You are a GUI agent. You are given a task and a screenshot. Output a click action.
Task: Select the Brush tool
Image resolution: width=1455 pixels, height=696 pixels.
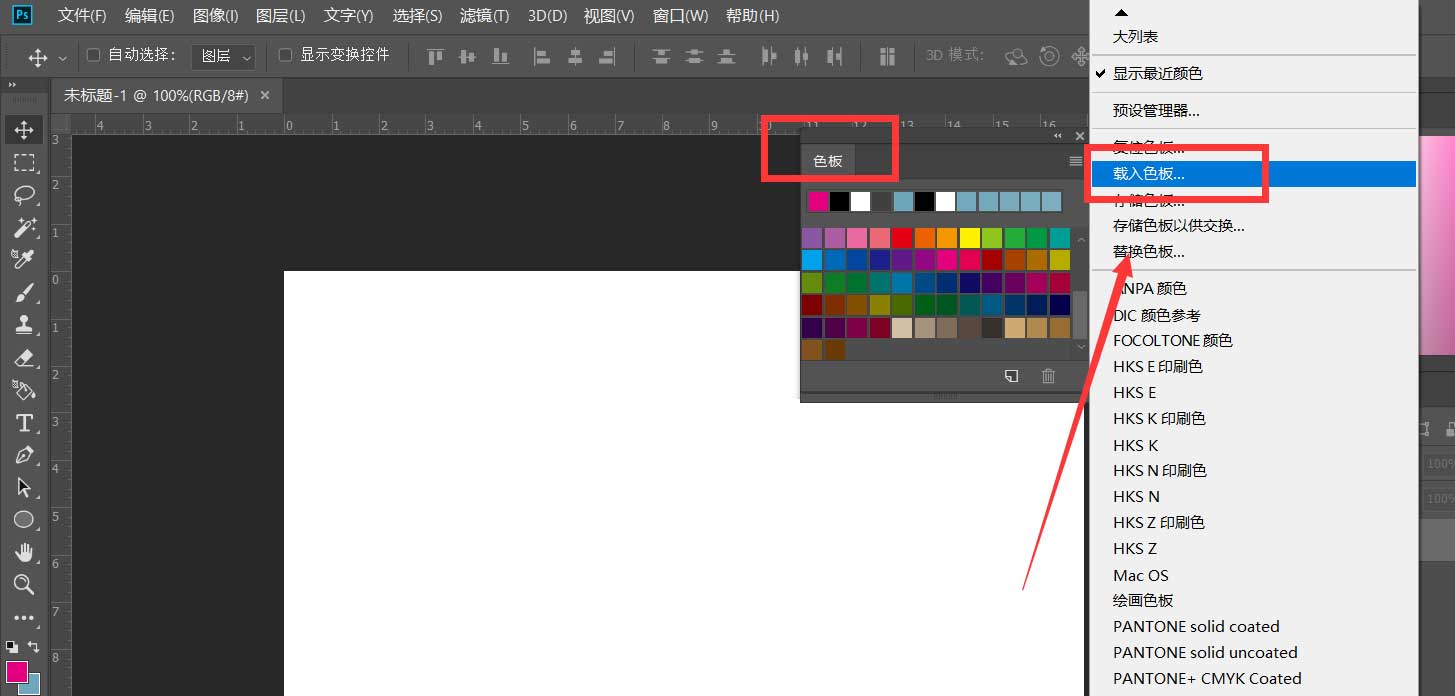(24, 292)
